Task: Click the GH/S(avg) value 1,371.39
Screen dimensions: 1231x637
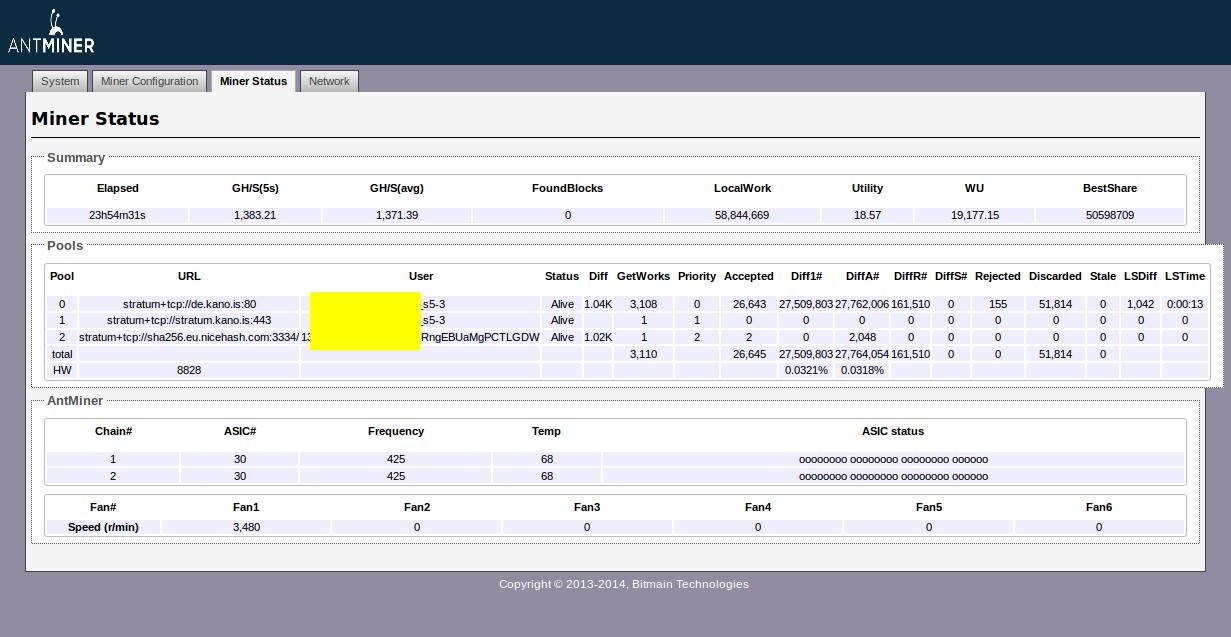Action: pyautogui.click(x=397, y=215)
